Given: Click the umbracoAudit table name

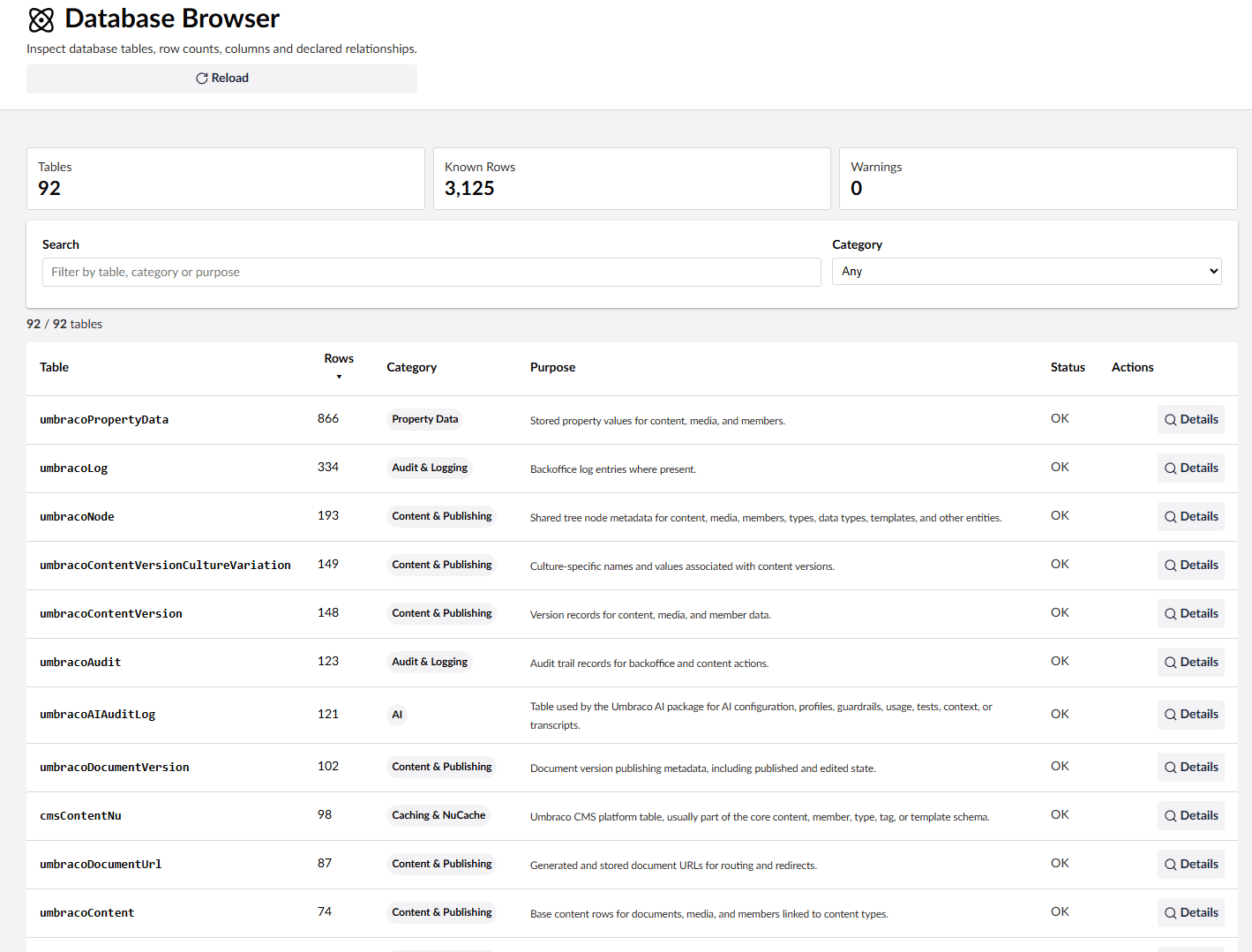Looking at the screenshot, I should pos(80,663).
